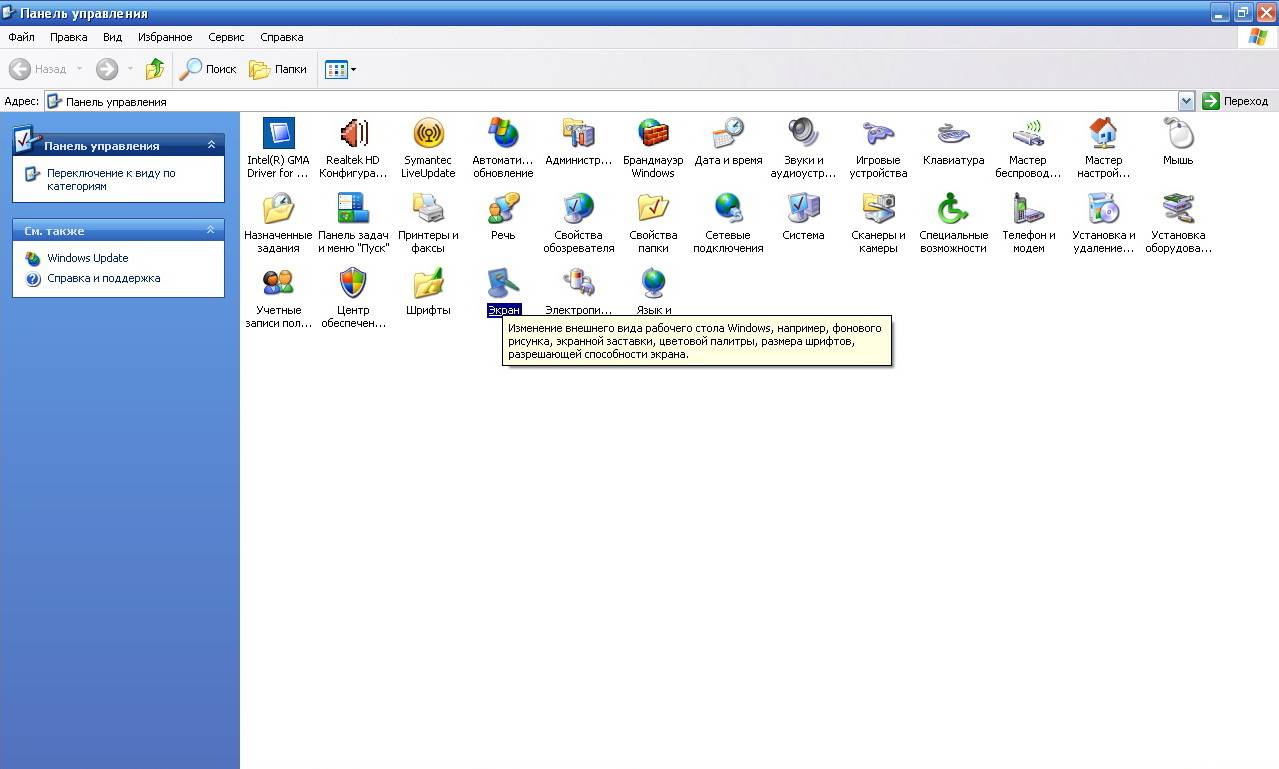Viewport: 1279px width, 769px height.
Task: Launch Мастер настройки сети icon
Action: click(1103, 133)
